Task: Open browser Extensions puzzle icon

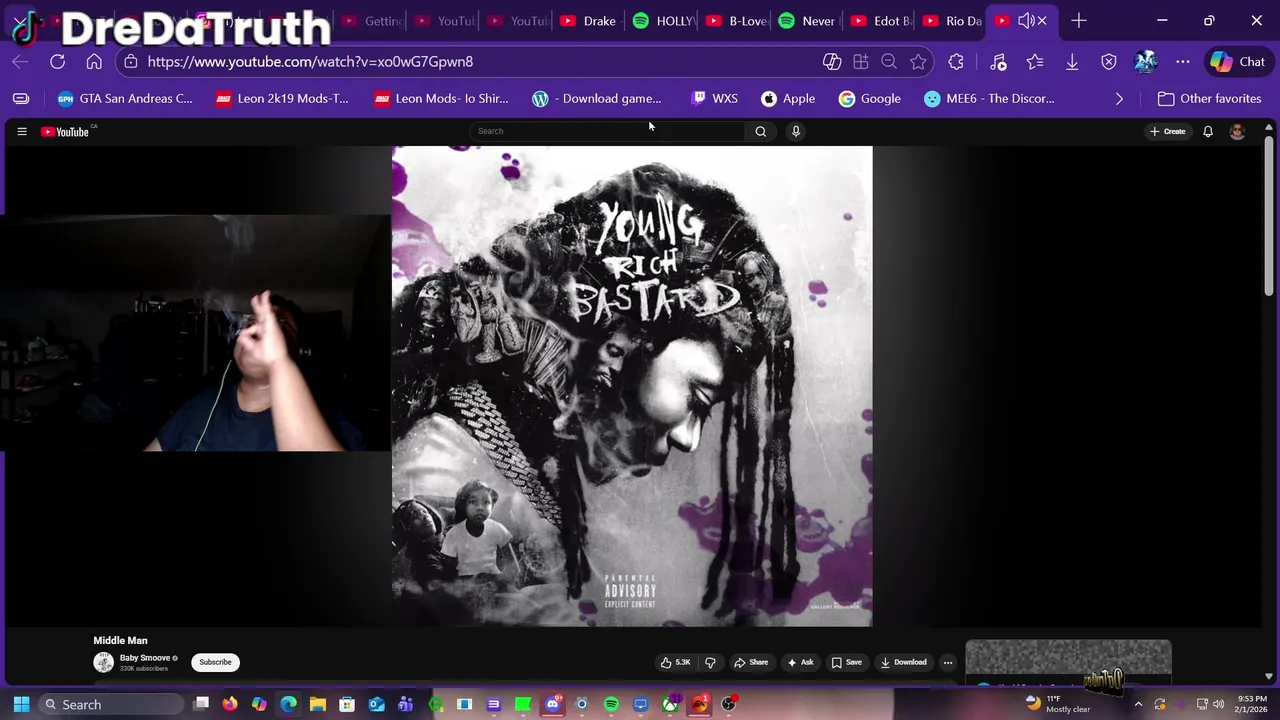Action: pos(956,62)
